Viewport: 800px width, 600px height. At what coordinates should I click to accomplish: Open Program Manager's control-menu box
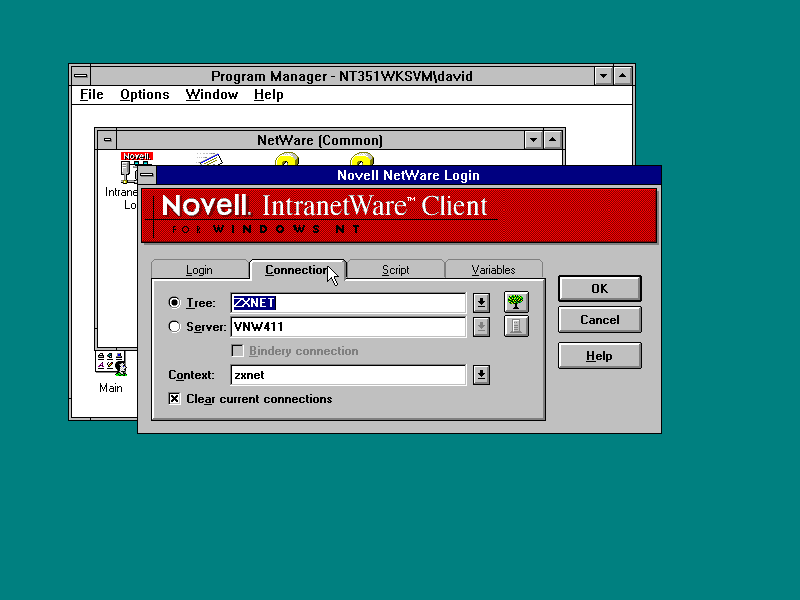[x=80, y=76]
